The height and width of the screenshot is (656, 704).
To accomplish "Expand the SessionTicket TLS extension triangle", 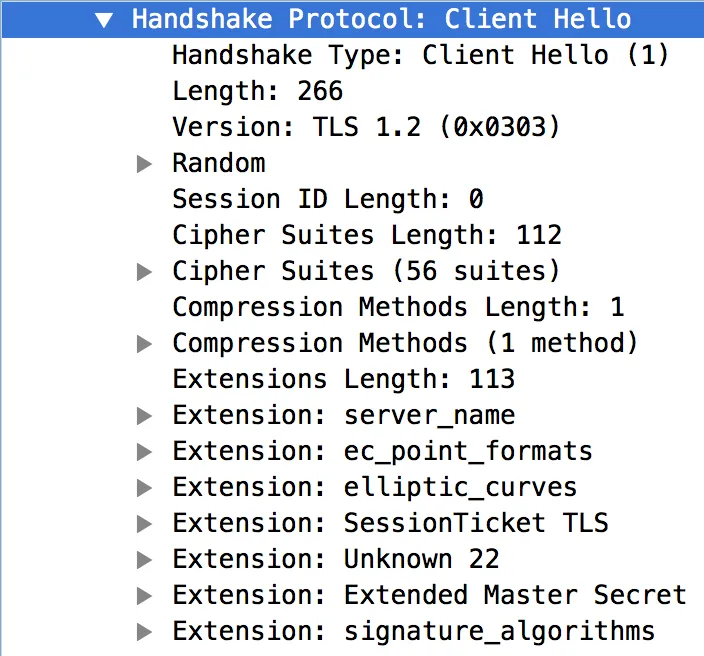I will click(x=145, y=524).
